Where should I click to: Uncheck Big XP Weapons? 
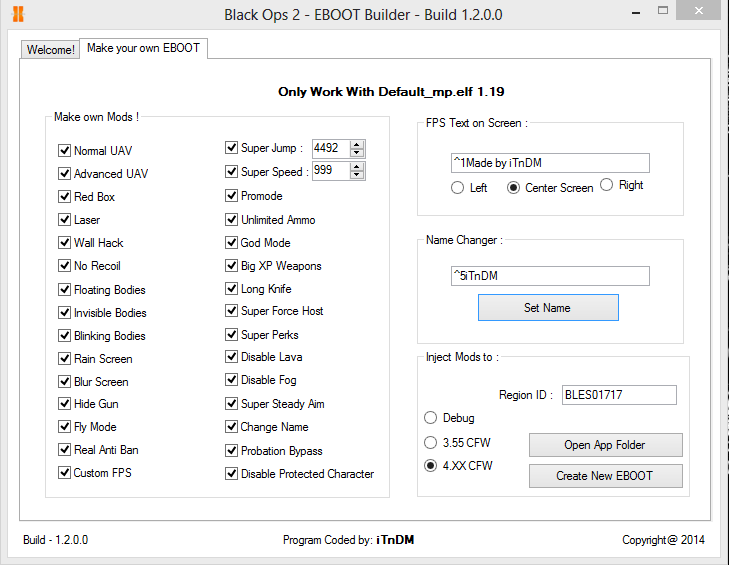231,266
